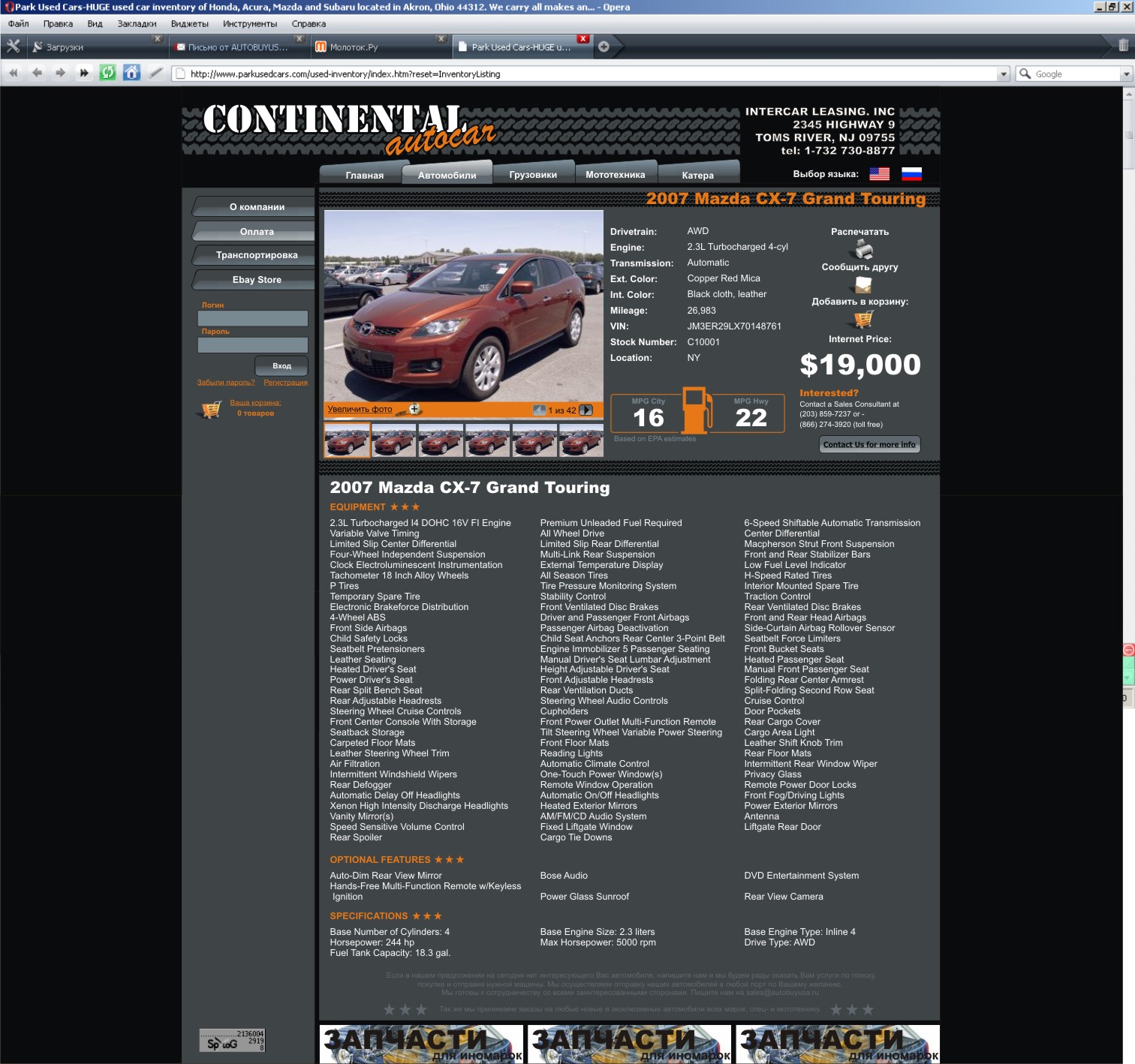Image resolution: width=1135 pixels, height=1064 pixels.
Task: Close the Молоток.Ру tab
Action: [x=441, y=39]
